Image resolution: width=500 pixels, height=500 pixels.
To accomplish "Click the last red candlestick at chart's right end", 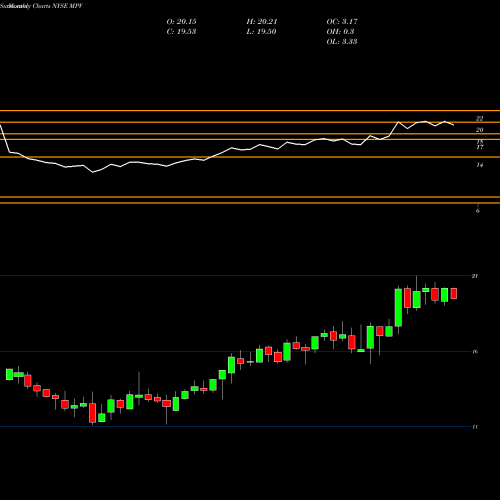I will tap(454, 293).
